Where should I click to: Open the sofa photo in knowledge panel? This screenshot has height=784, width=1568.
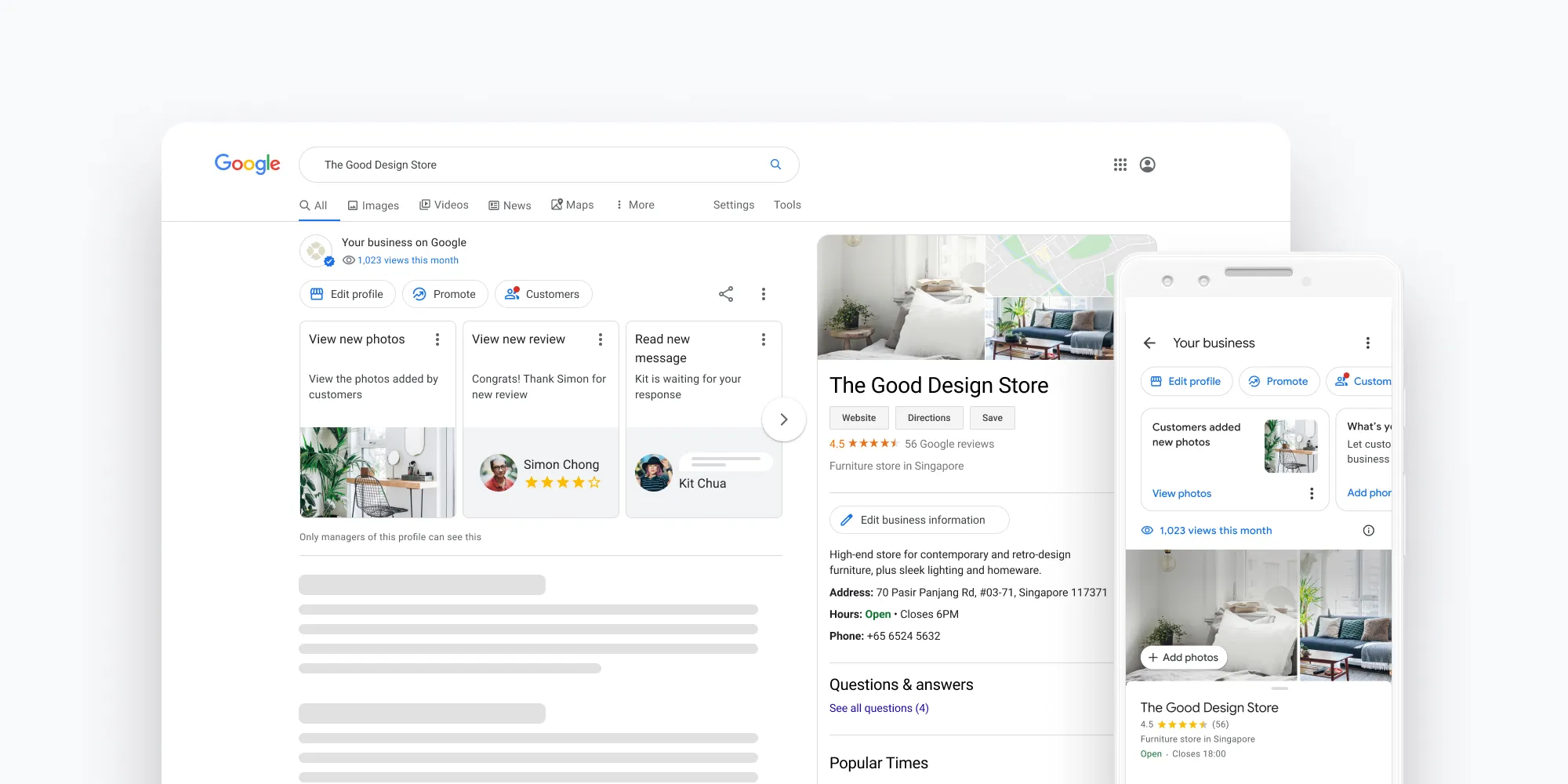(x=1050, y=328)
